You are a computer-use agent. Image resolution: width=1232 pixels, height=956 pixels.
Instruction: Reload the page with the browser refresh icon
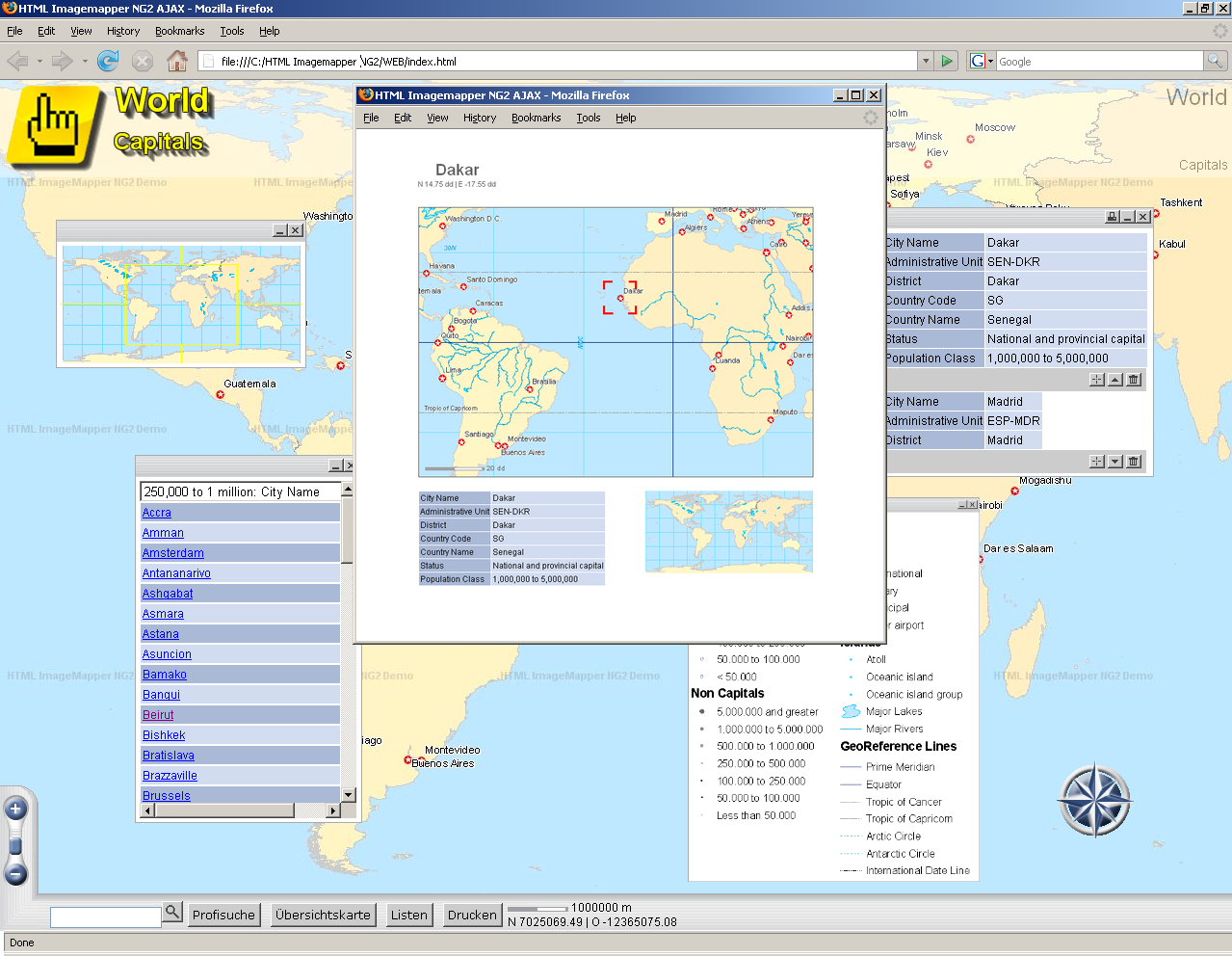(x=108, y=62)
